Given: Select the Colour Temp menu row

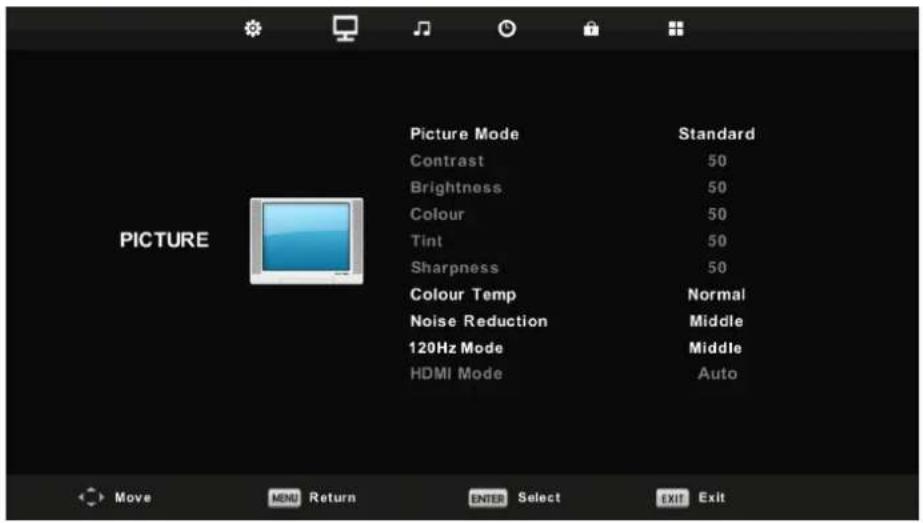Looking at the screenshot, I should pyautogui.click(x=577, y=294).
